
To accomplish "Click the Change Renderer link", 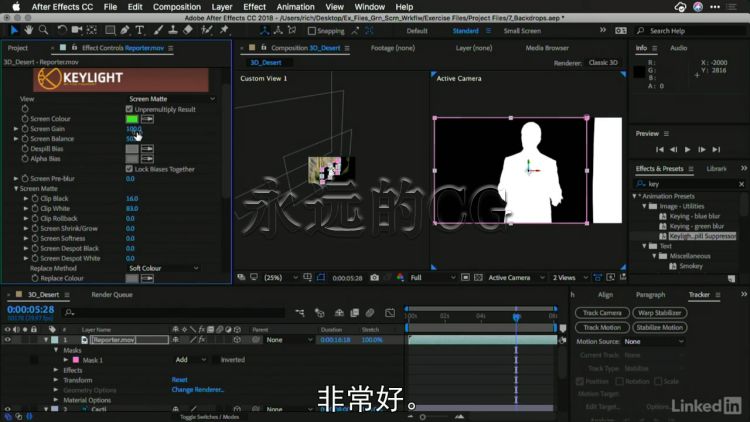I will [x=198, y=390].
